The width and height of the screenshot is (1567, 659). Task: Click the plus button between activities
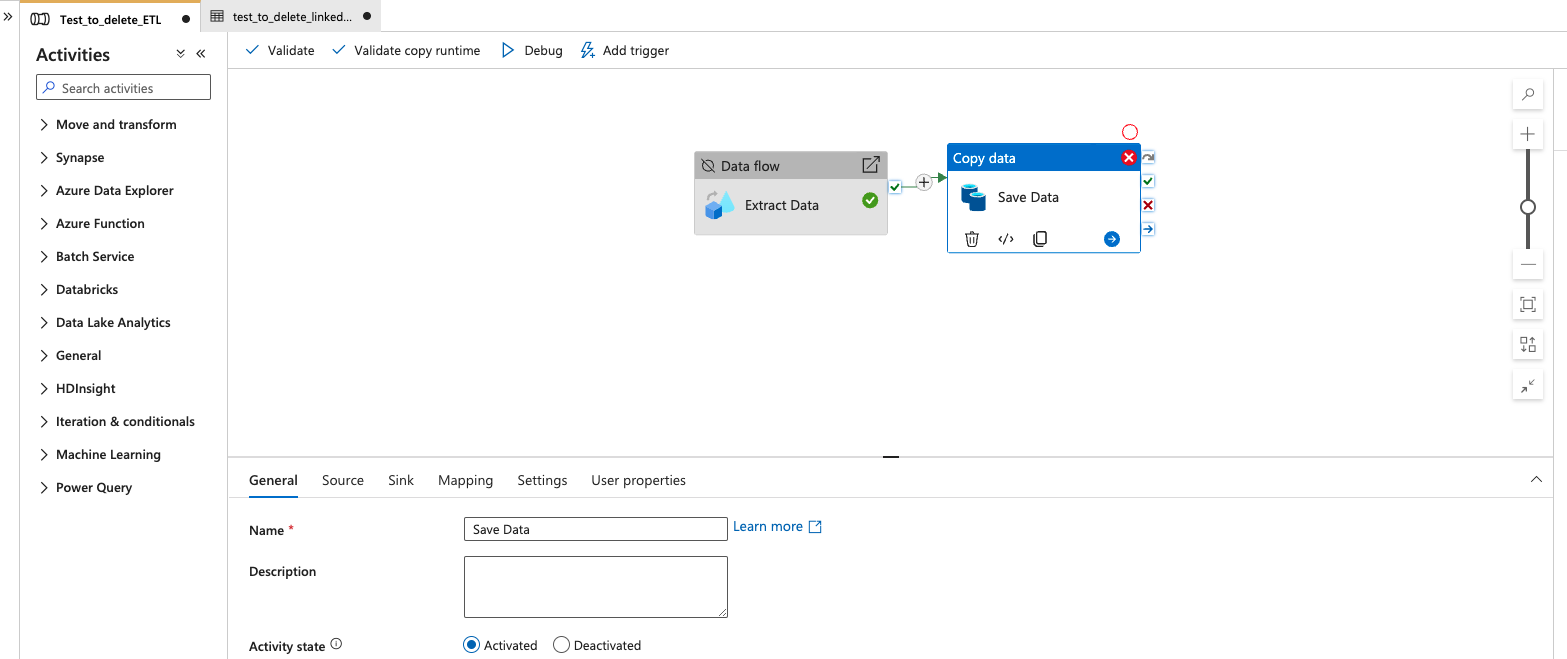[x=924, y=182]
